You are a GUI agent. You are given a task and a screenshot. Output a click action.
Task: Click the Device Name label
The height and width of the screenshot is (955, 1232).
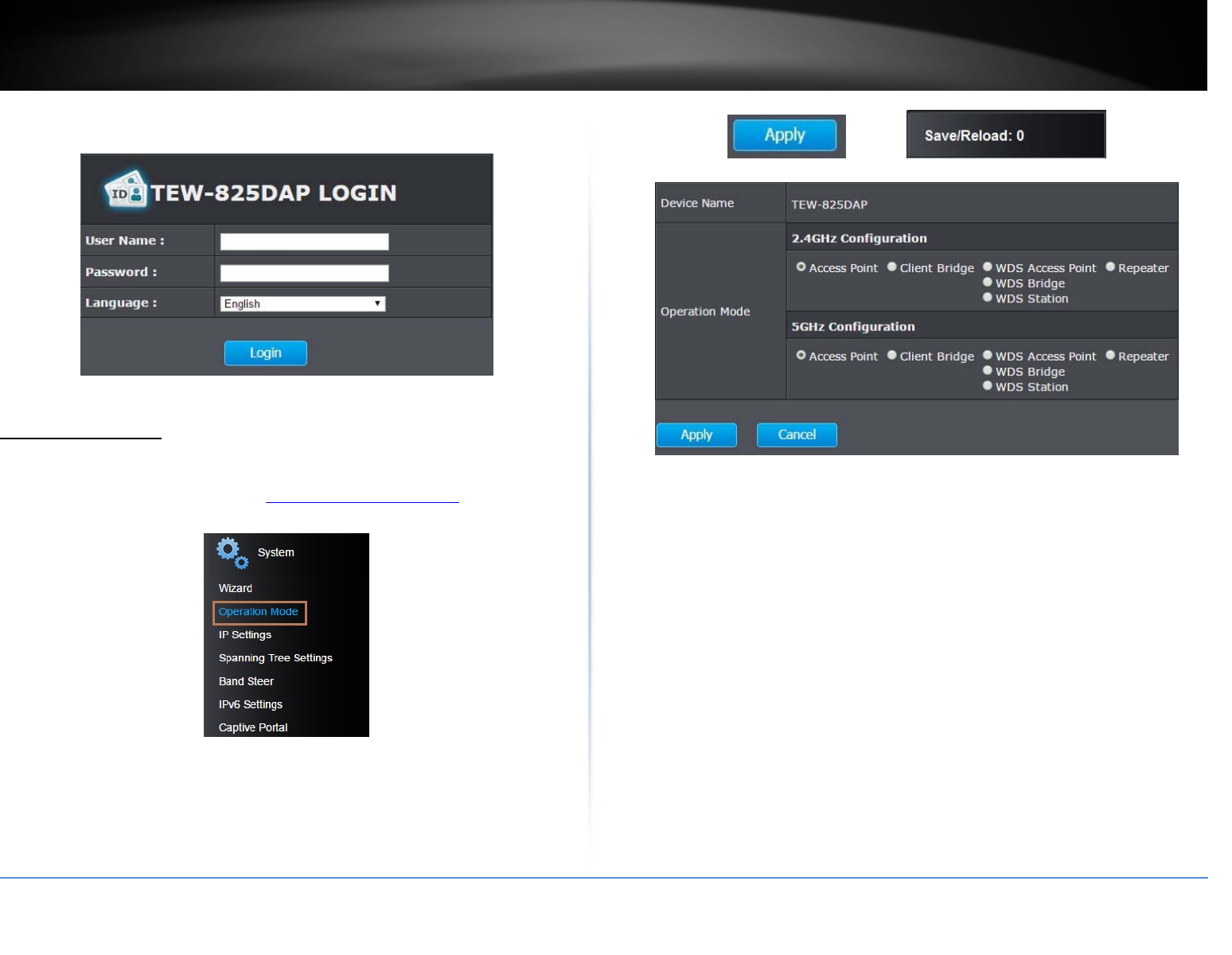(697, 203)
